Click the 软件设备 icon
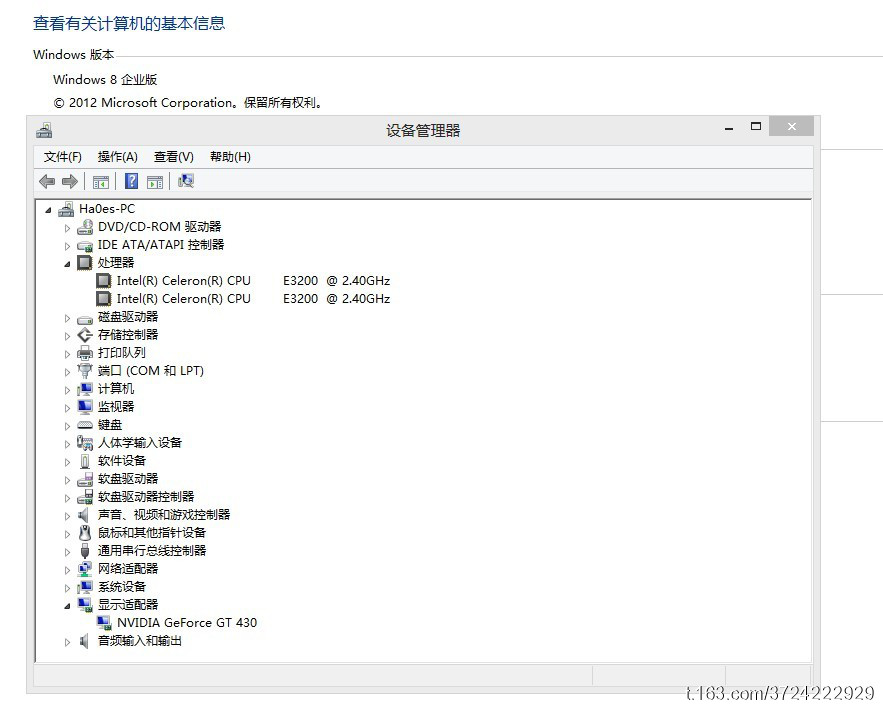The image size is (883, 710). [x=85, y=461]
